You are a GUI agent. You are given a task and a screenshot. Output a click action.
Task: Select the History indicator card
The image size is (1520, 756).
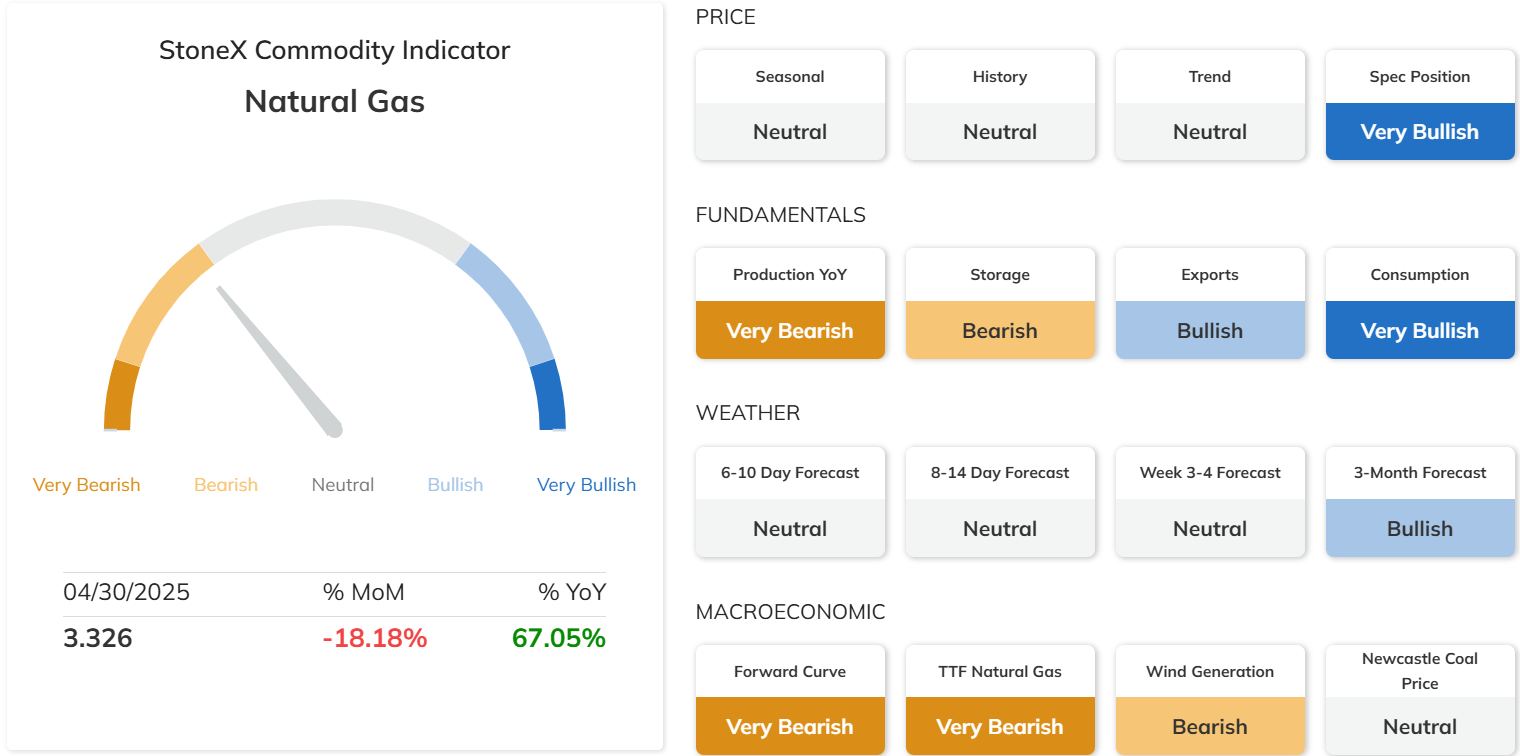pos(1000,105)
